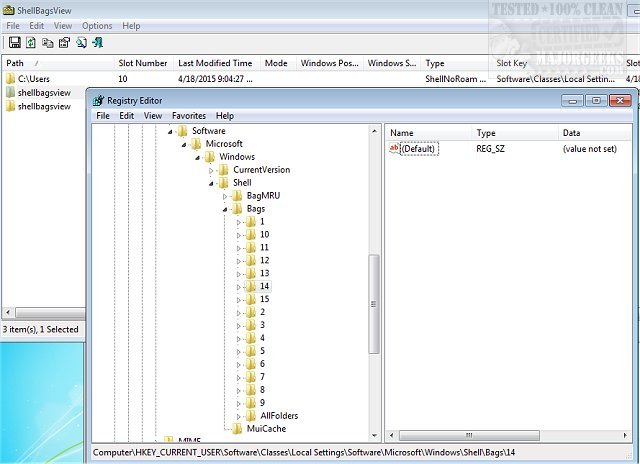Screen dimensions: 640x464
Task: Click the ShellBagsView title bar icon
Action: [9, 10]
